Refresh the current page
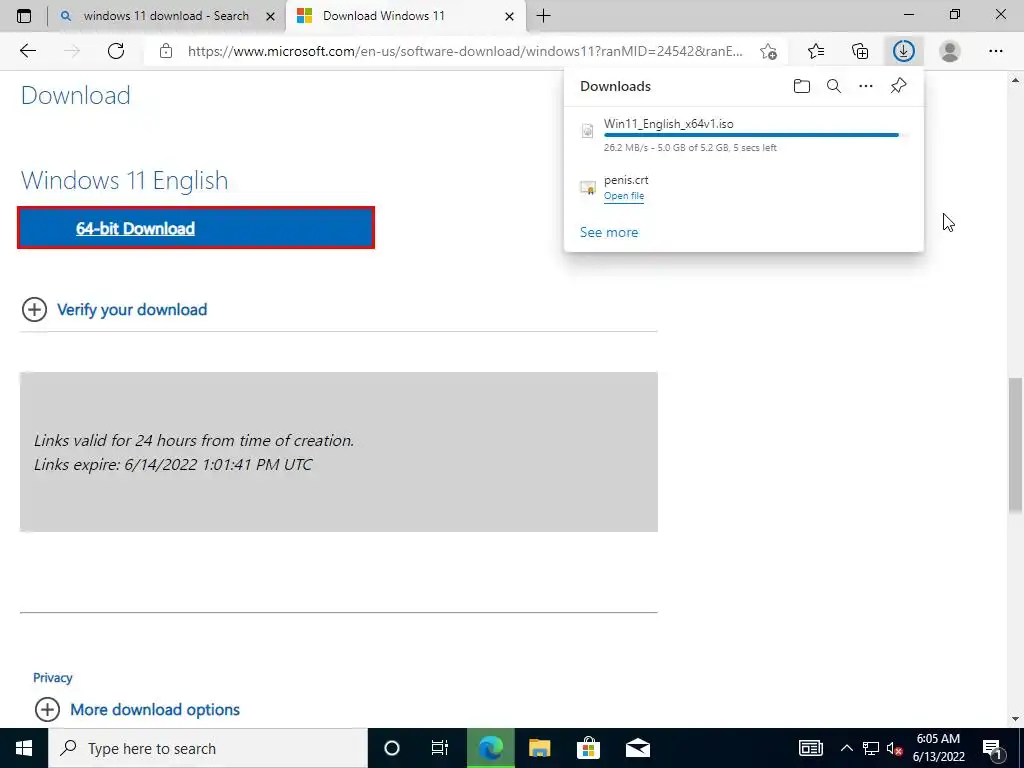The width and height of the screenshot is (1024, 768). [x=116, y=51]
